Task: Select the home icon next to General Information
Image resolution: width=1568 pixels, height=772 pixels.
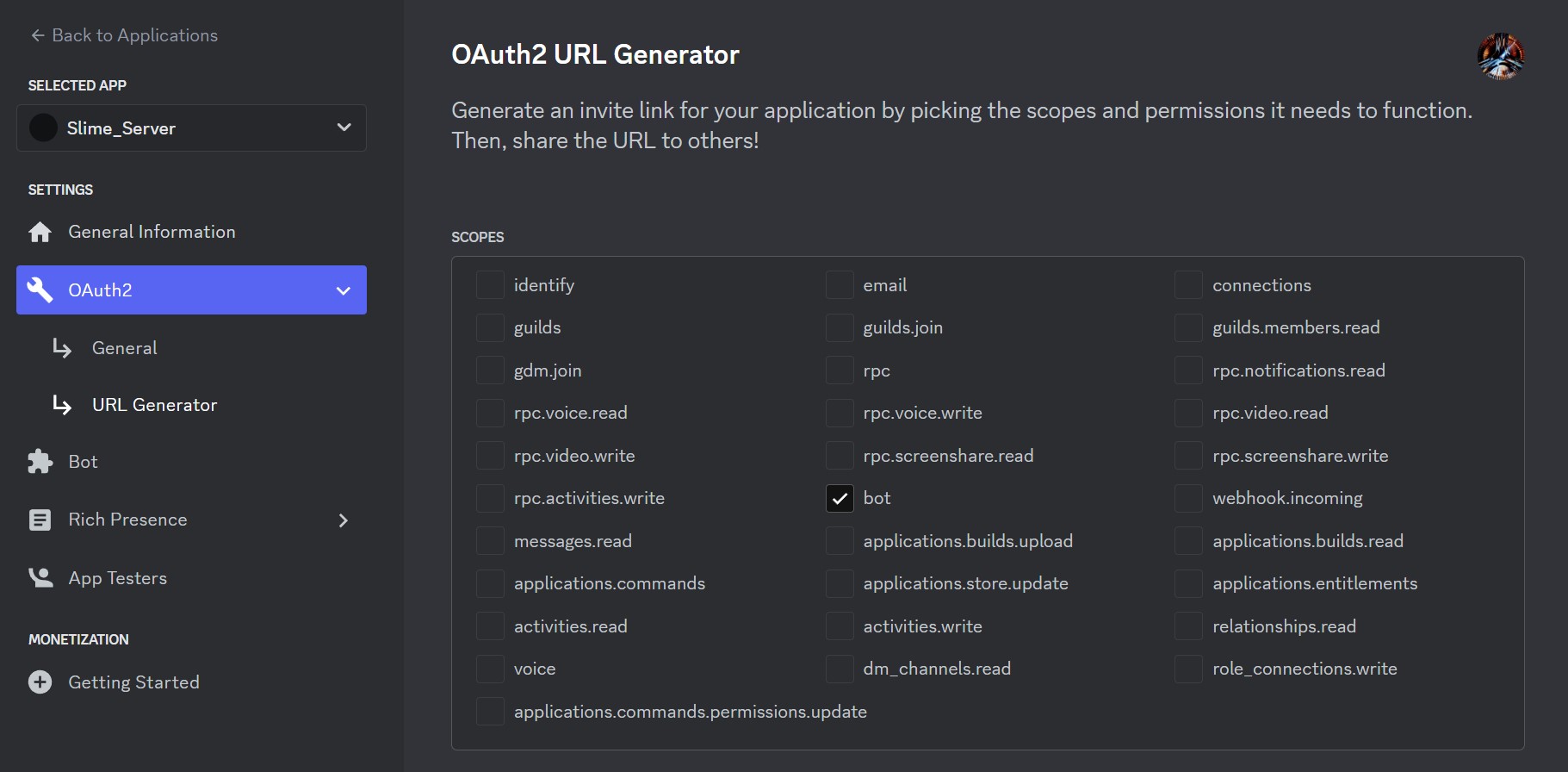Action: pyautogui.click(x=40, y=231)
